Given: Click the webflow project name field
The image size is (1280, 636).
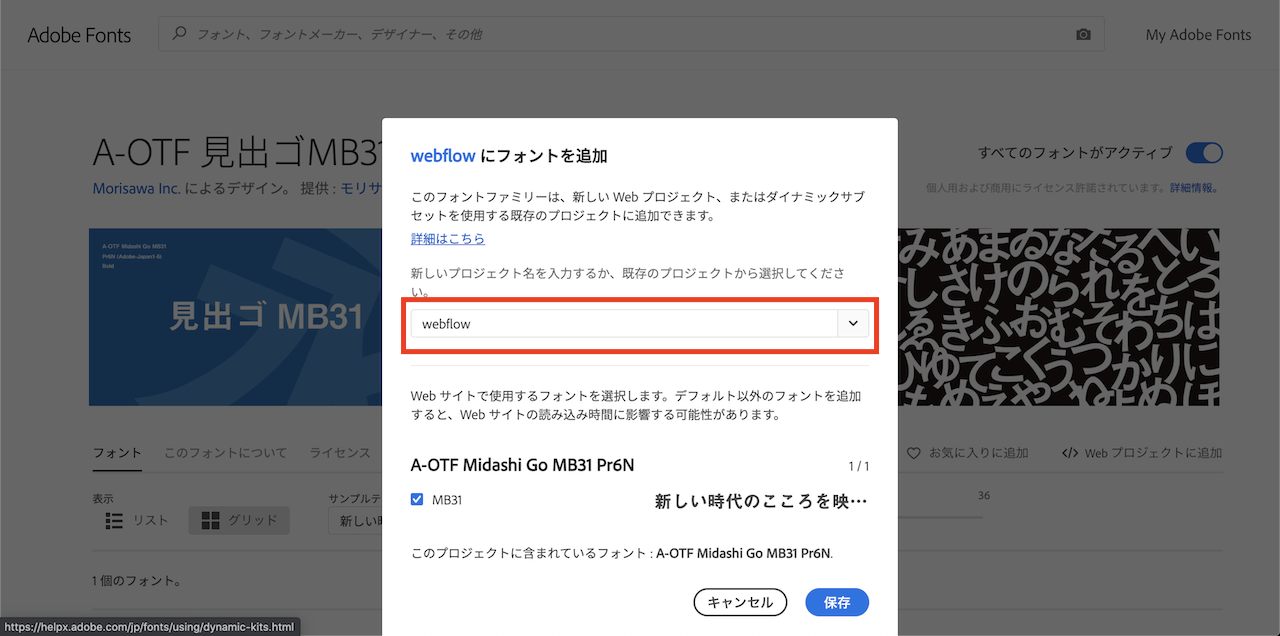Looking at the screenshot, I should pyautogui.click(x=624, y=323).
